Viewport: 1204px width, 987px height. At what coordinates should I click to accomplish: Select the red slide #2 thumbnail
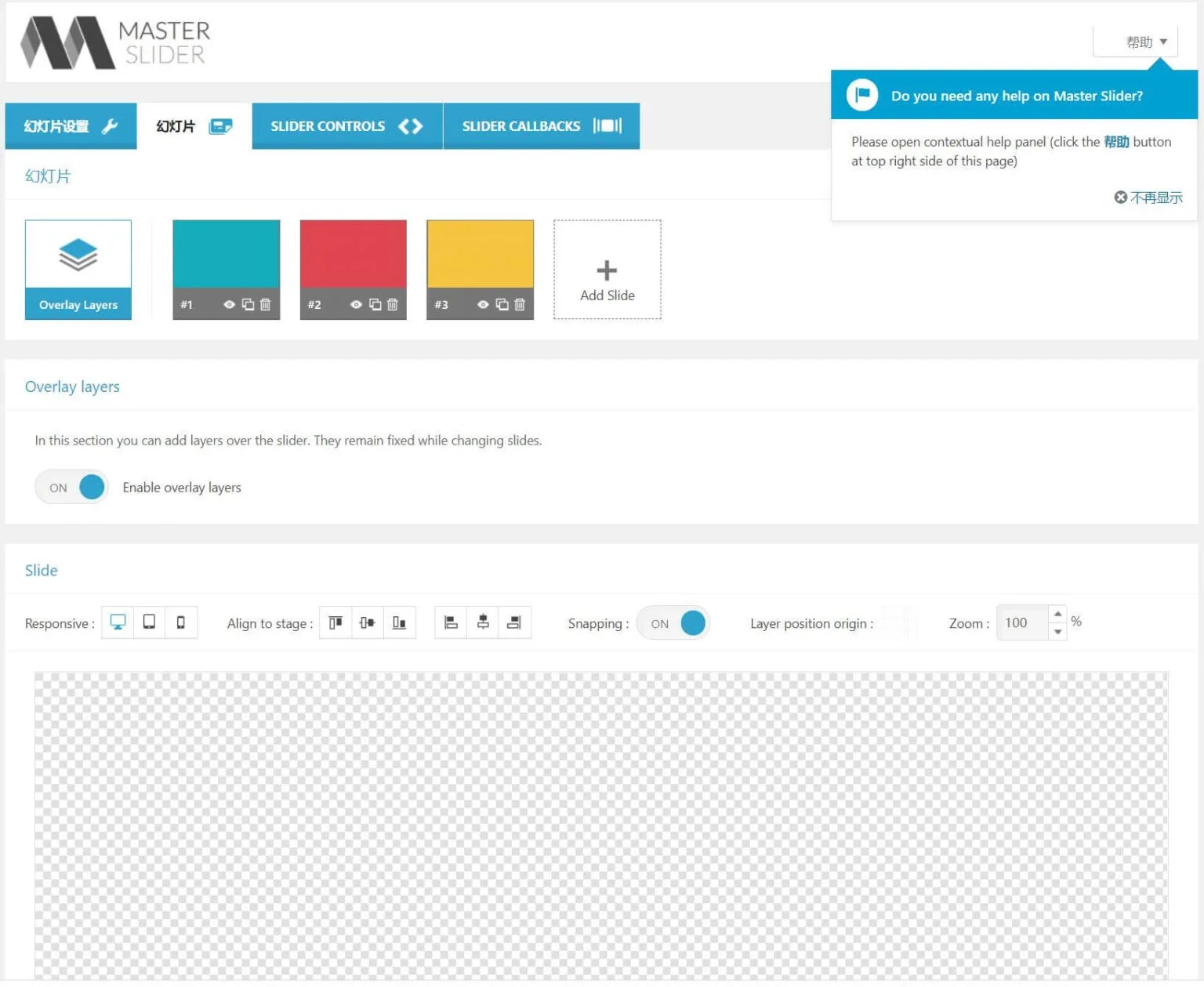[x=354, y=256]
